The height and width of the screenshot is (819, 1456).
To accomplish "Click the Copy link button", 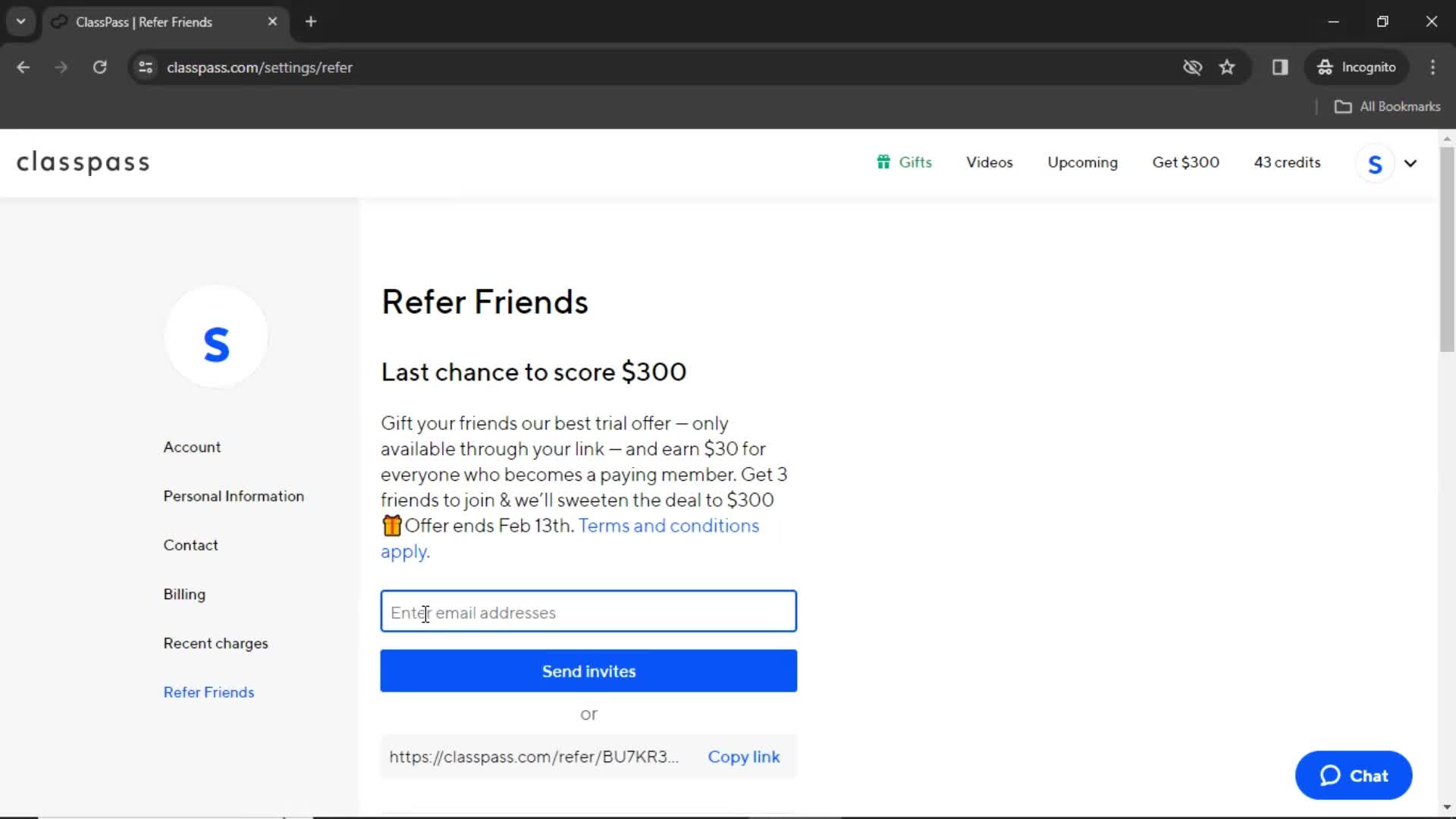I will (x=744, y=756).
